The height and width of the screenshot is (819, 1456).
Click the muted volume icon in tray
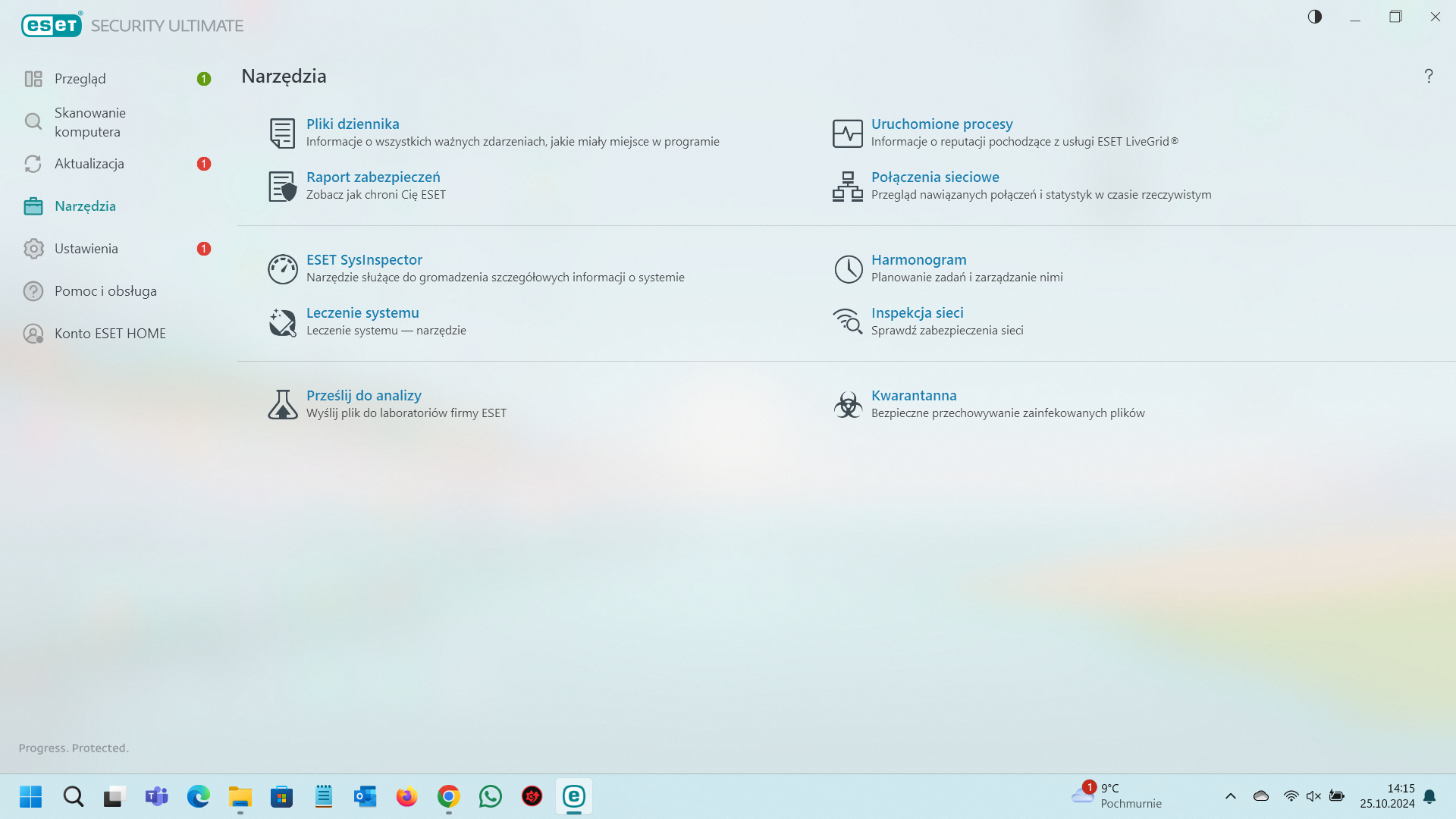(1314, 796)
